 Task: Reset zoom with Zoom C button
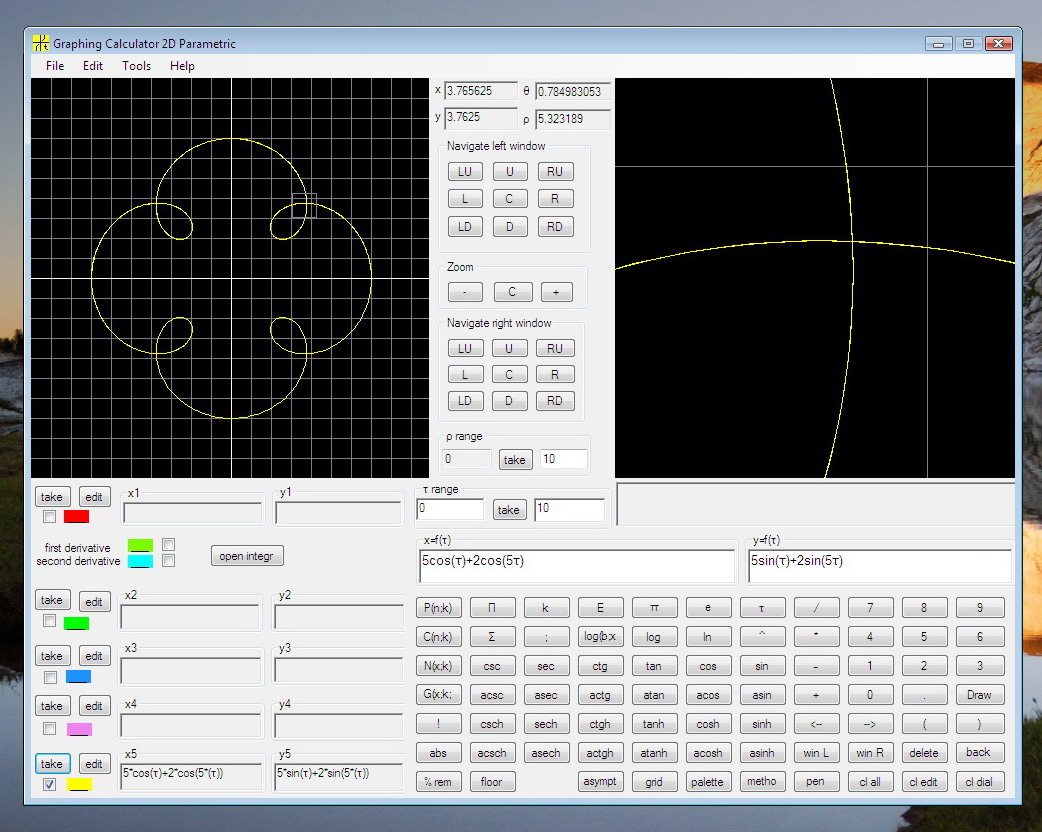512,292
